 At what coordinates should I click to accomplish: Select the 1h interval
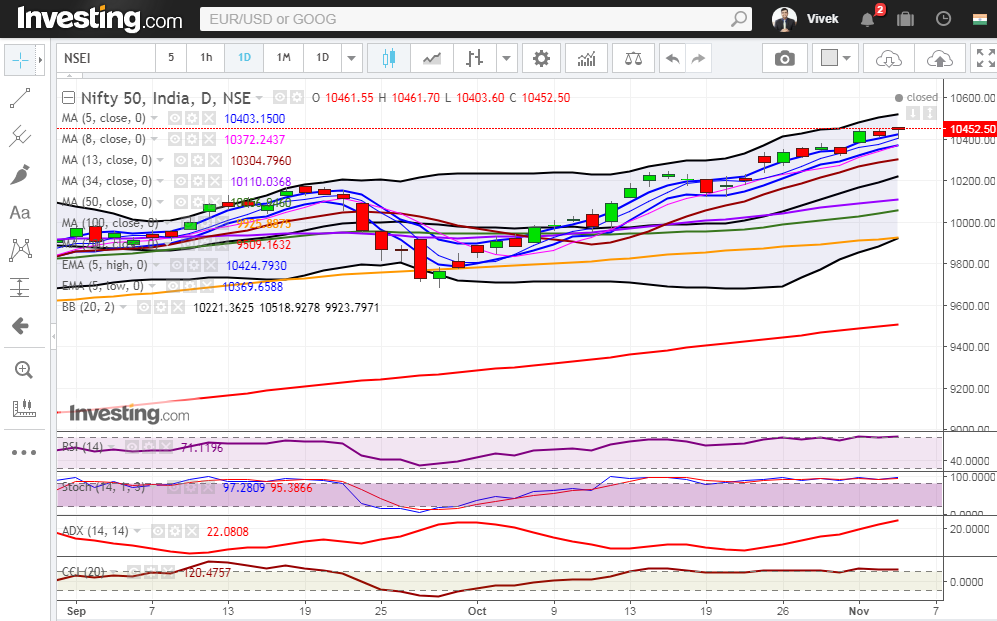coord(206,58)
